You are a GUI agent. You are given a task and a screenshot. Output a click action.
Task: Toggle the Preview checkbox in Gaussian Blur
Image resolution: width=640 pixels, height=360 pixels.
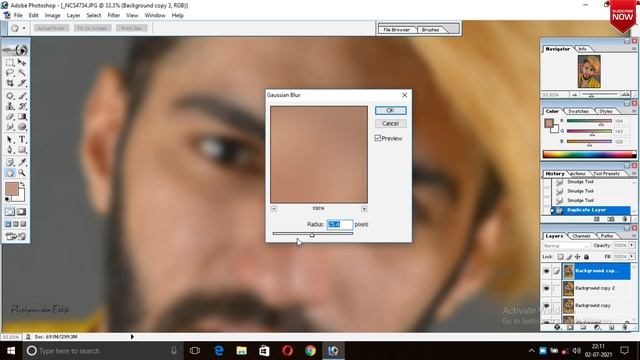378,138
